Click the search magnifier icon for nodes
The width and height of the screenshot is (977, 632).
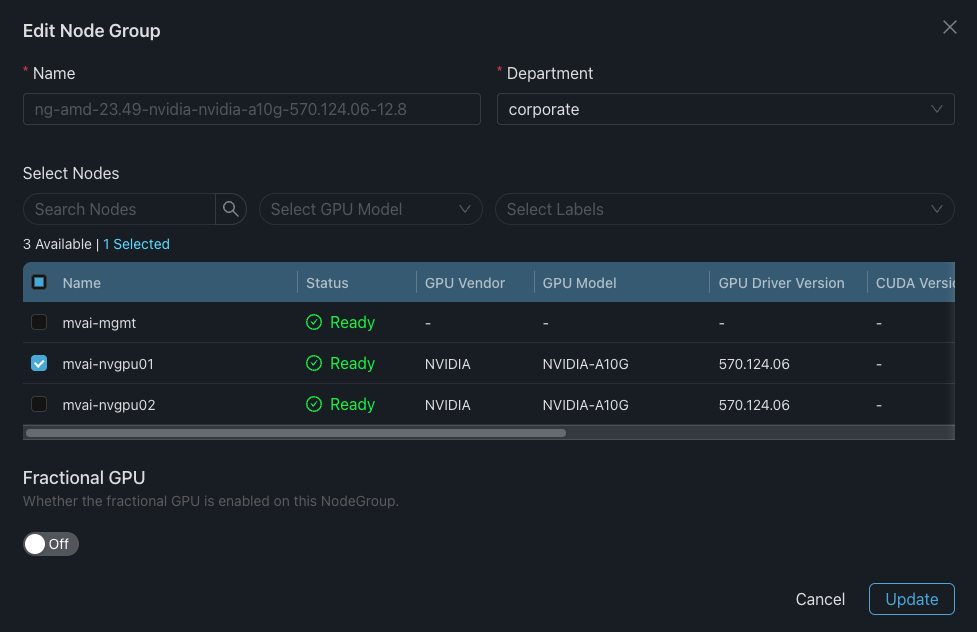click(x=231, y=209)
